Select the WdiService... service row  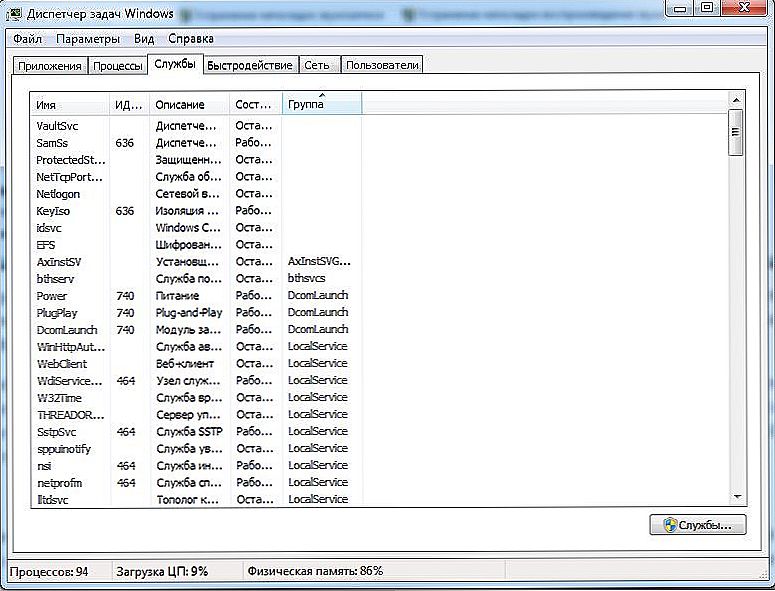pos(196,381)
